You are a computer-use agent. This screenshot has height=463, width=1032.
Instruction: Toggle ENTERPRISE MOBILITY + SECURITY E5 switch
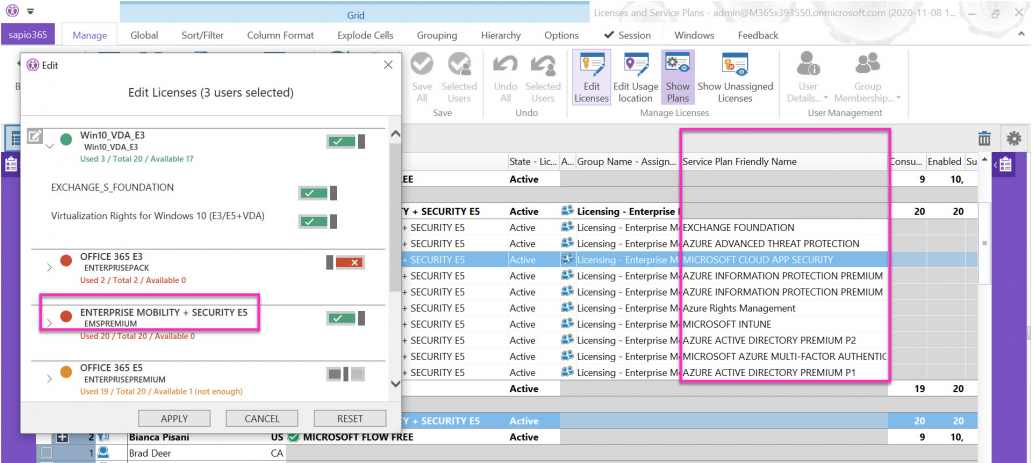coord(346,319)
